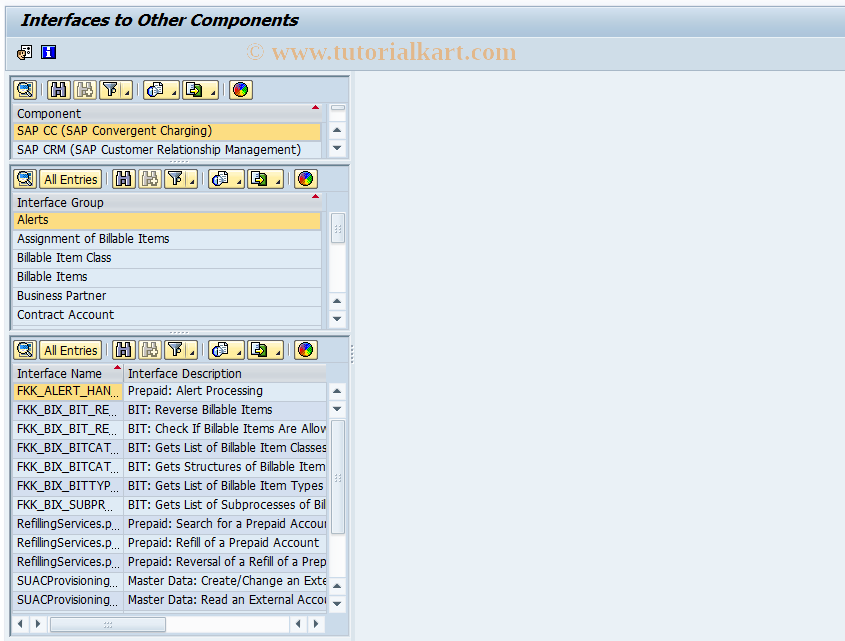Select FKK_ALERT_HAN interface name cell
845x641 pixels.
(x=68, y=391)
